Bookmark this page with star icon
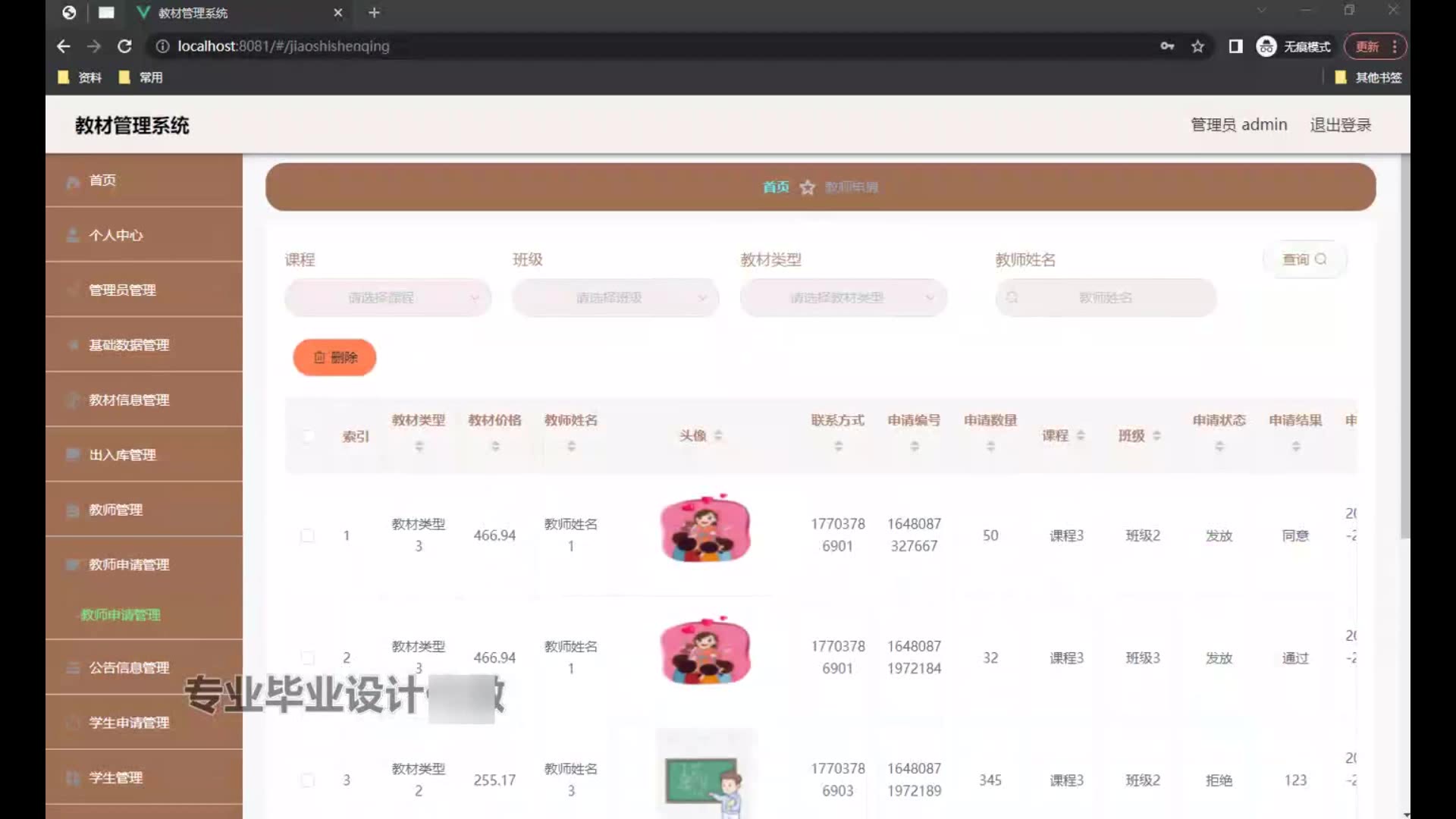This screenshot has height=819, width=1456. pyautogui.click(x=1197, y=46)
